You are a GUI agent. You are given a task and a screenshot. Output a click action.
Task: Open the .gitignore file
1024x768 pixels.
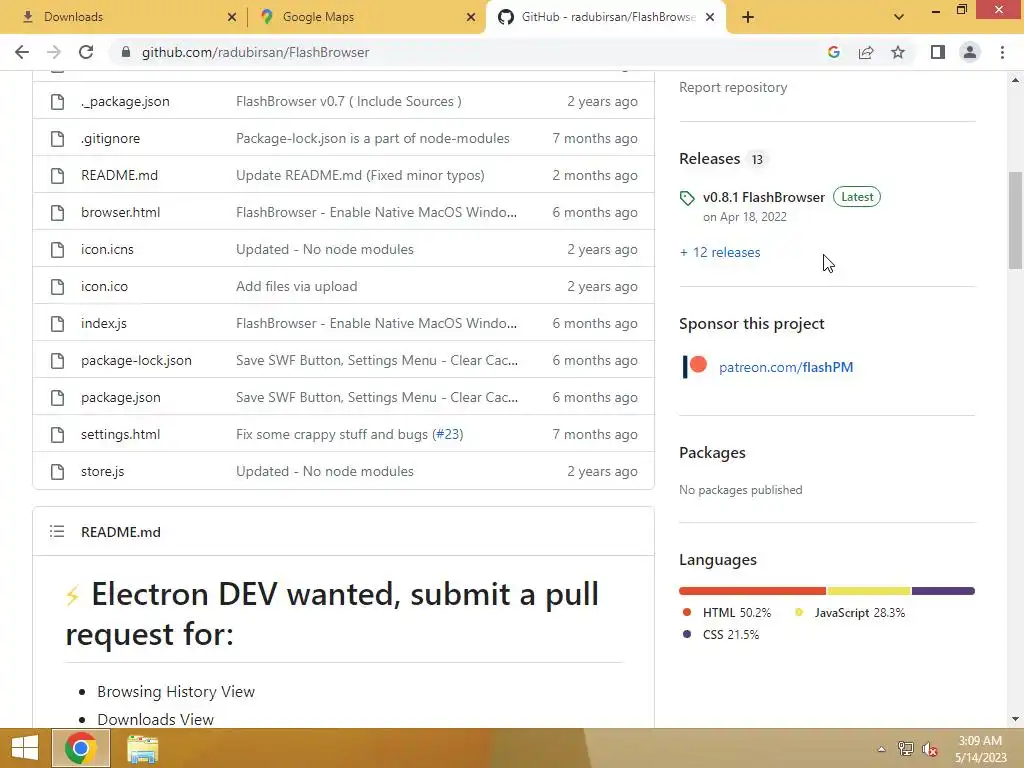(110, 138)
